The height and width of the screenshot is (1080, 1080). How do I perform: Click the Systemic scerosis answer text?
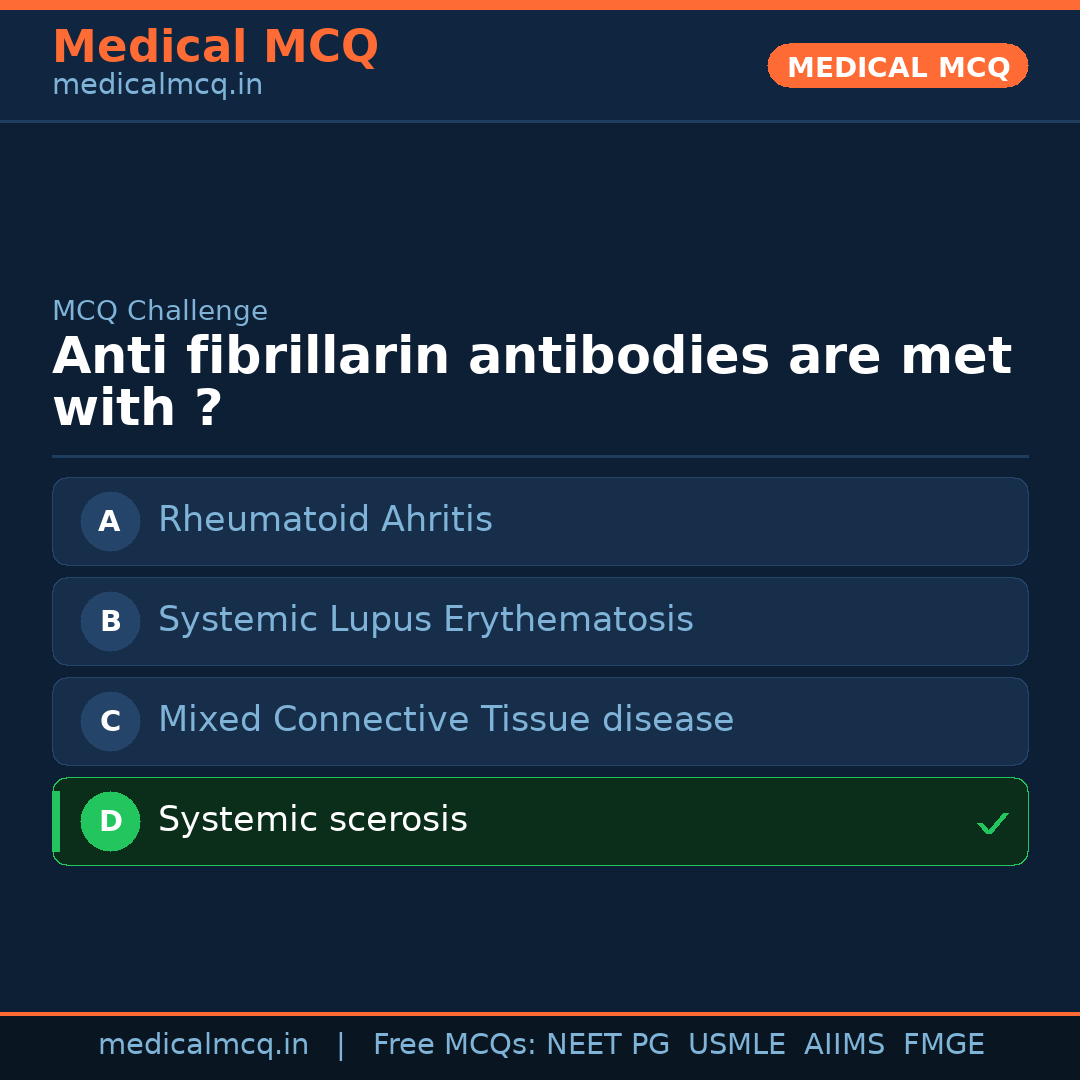pyautogui.click(x=312, y=820)
